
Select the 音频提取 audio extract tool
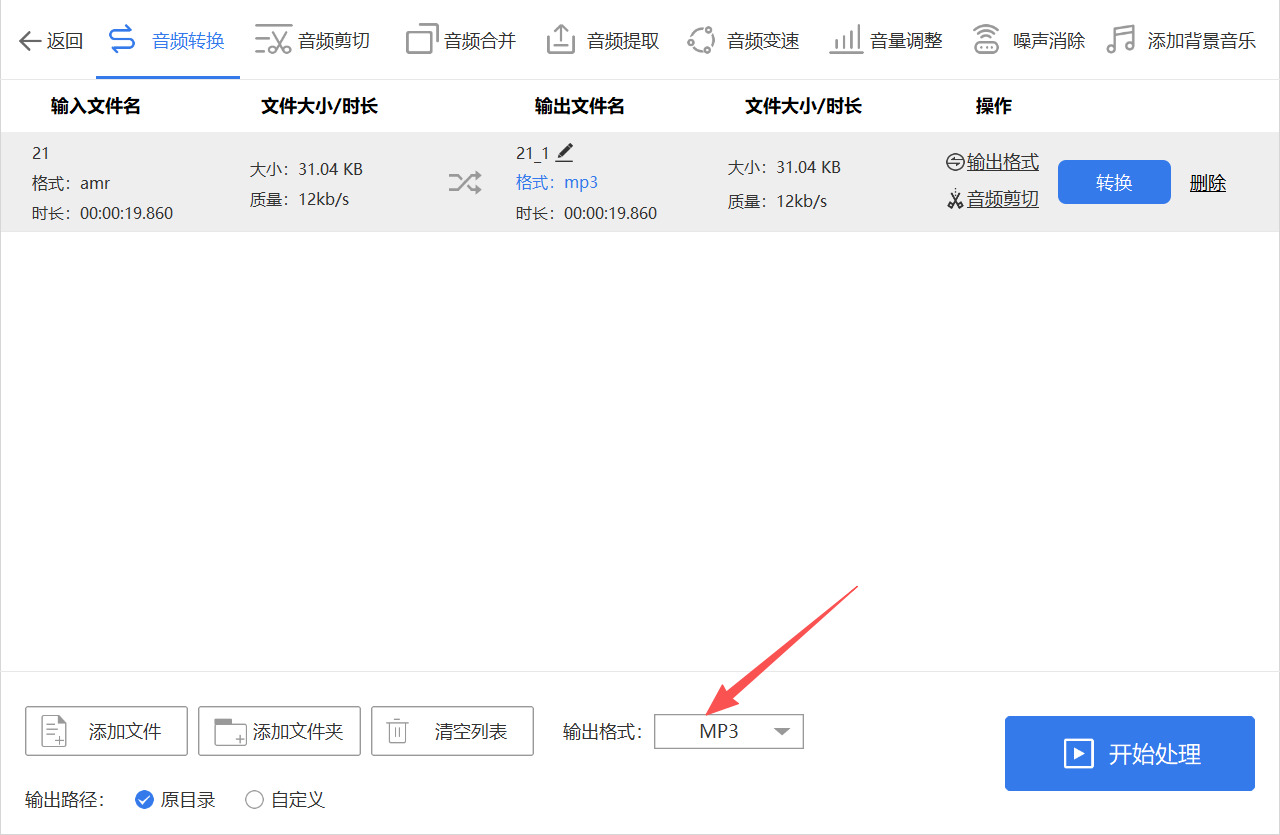click(x=602, y=40)
